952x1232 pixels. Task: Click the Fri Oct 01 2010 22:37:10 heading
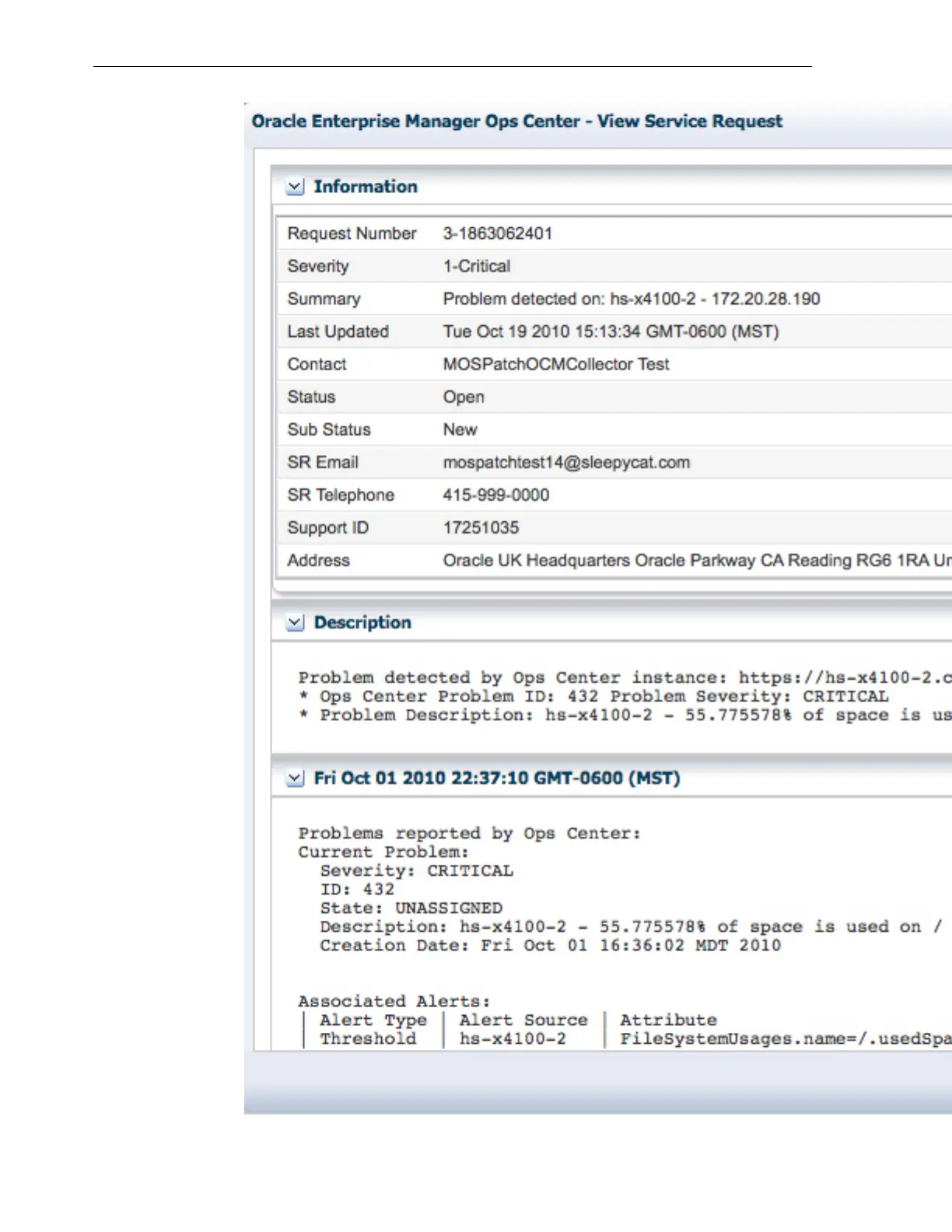point(497,778)
